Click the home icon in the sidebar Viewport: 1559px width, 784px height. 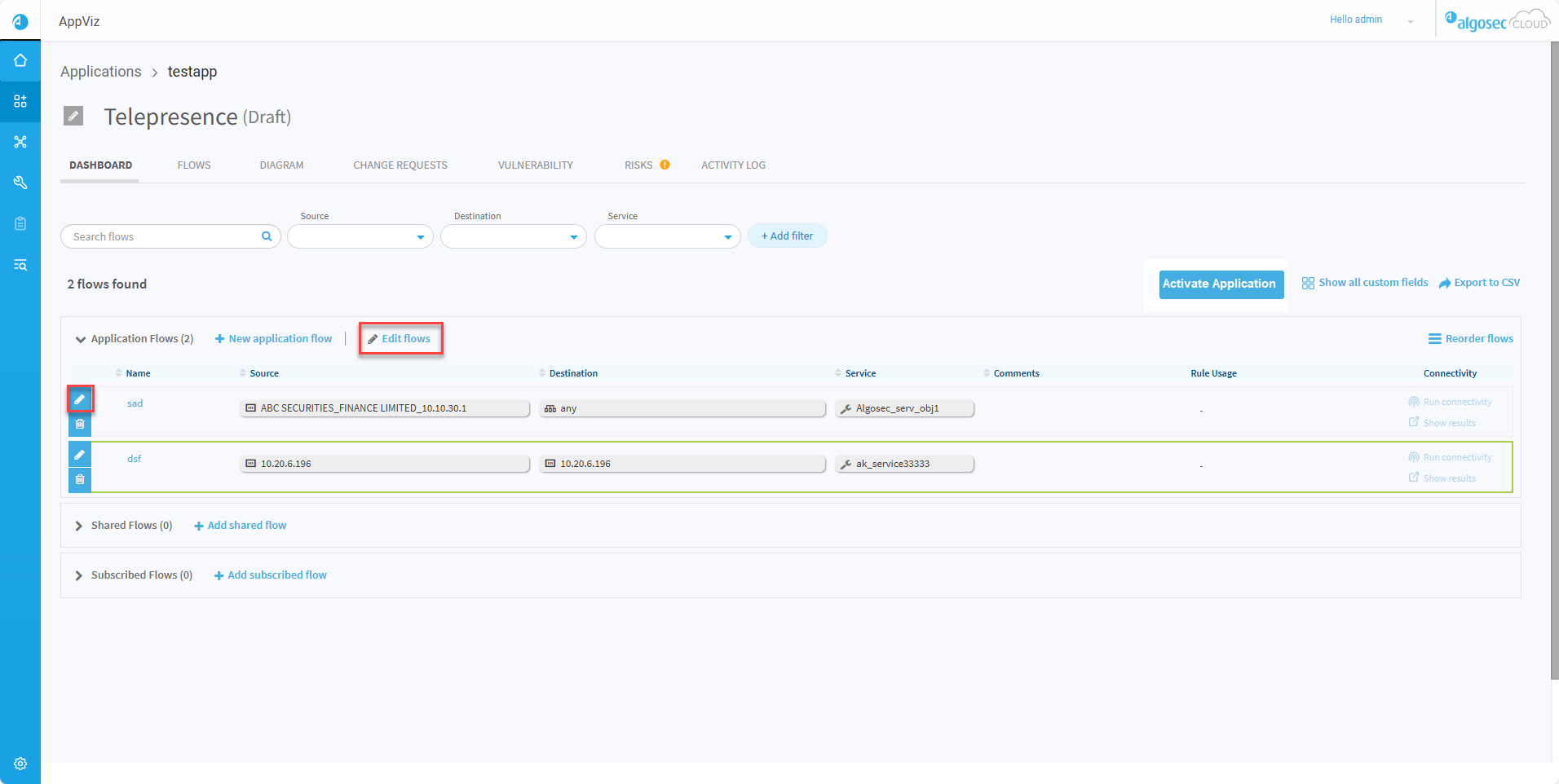click(x=20, y=61)
